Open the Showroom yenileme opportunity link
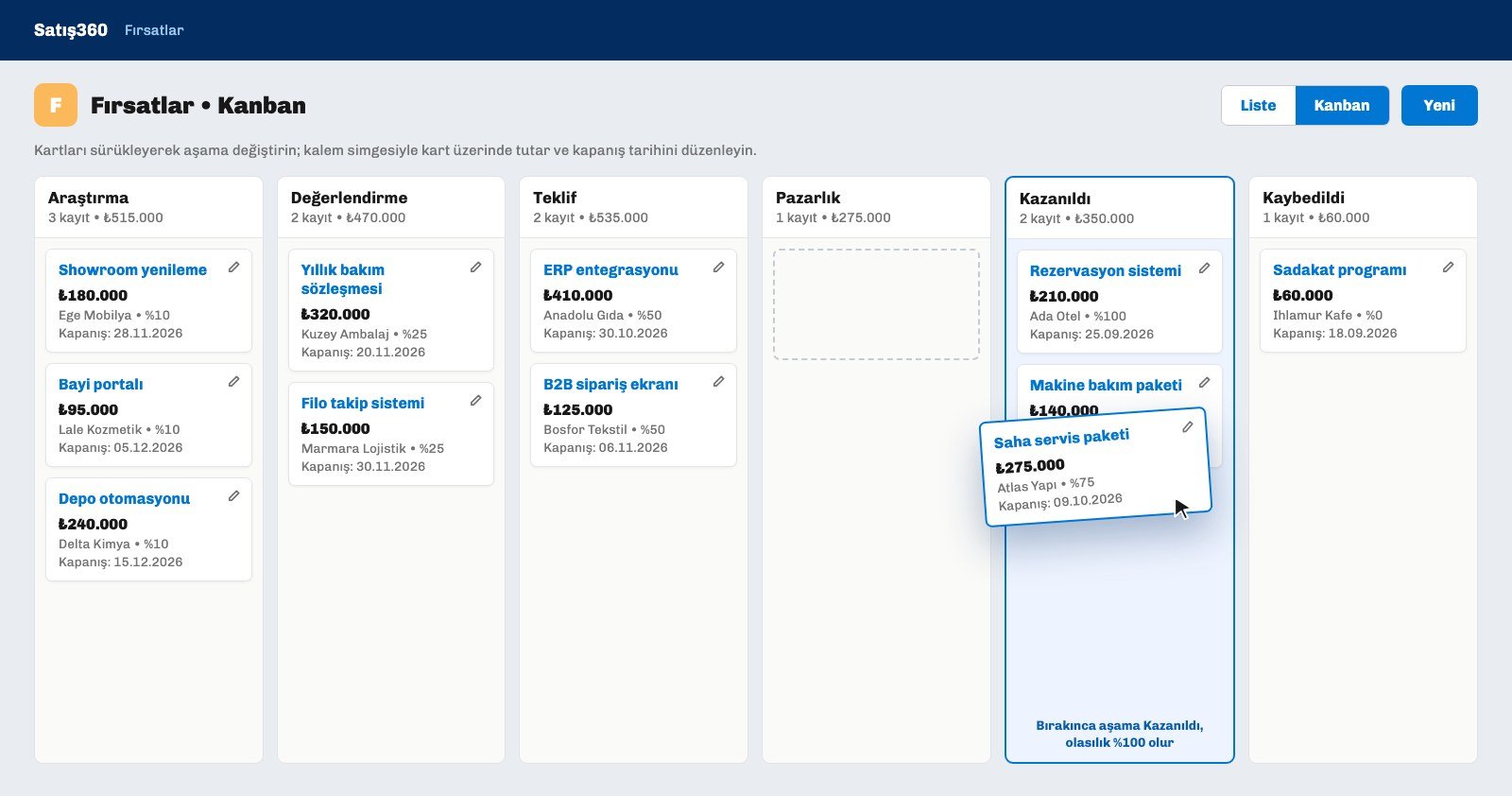The image size is (1512, 796). 132,270
